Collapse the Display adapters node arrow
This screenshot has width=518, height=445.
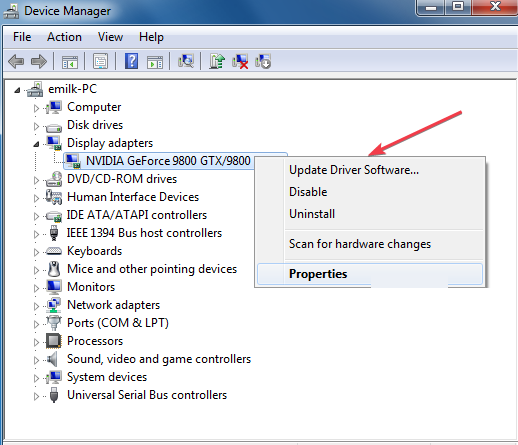point(36,144)
